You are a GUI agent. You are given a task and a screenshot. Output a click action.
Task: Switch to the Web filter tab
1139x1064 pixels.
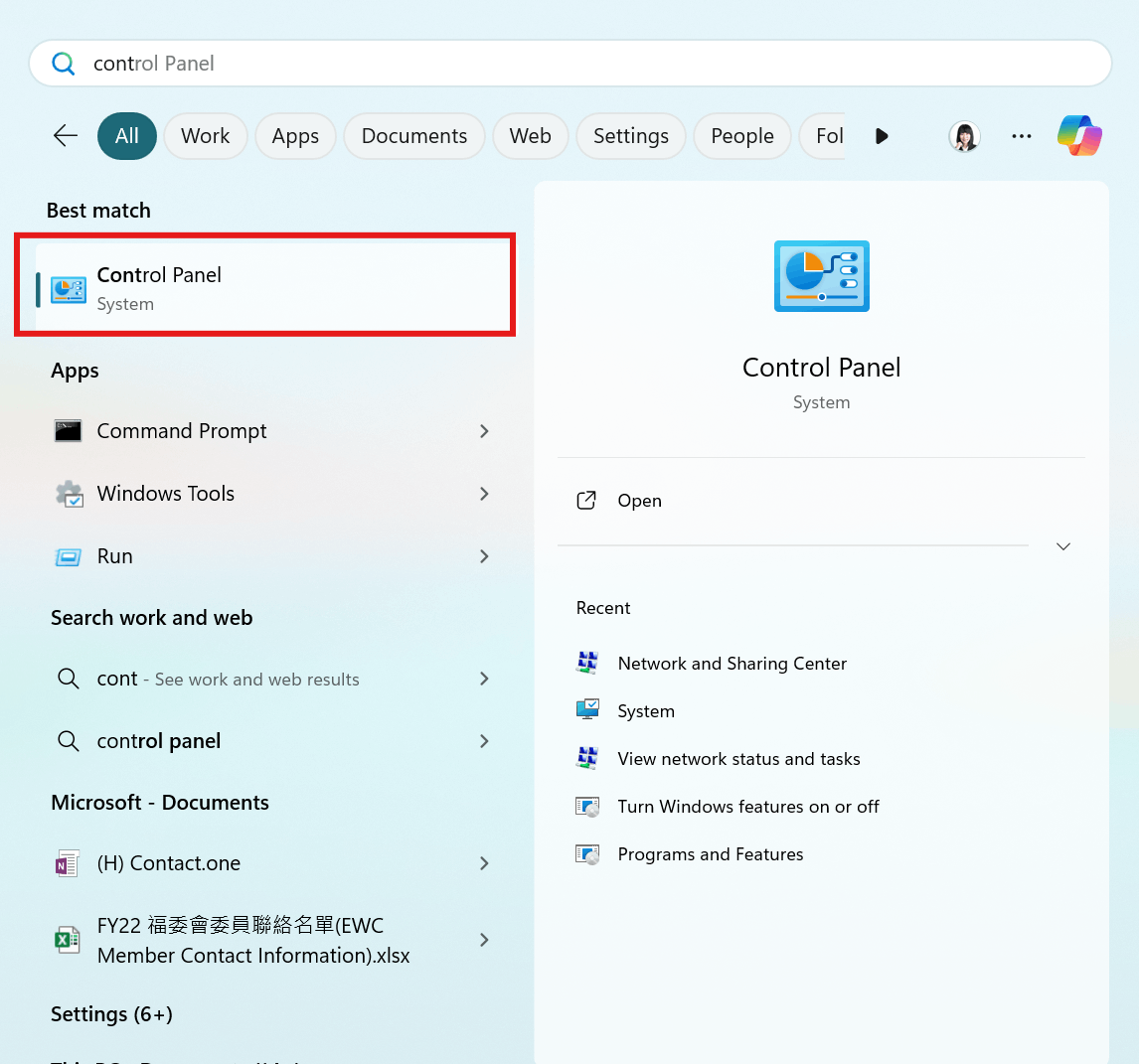[531, 136]
